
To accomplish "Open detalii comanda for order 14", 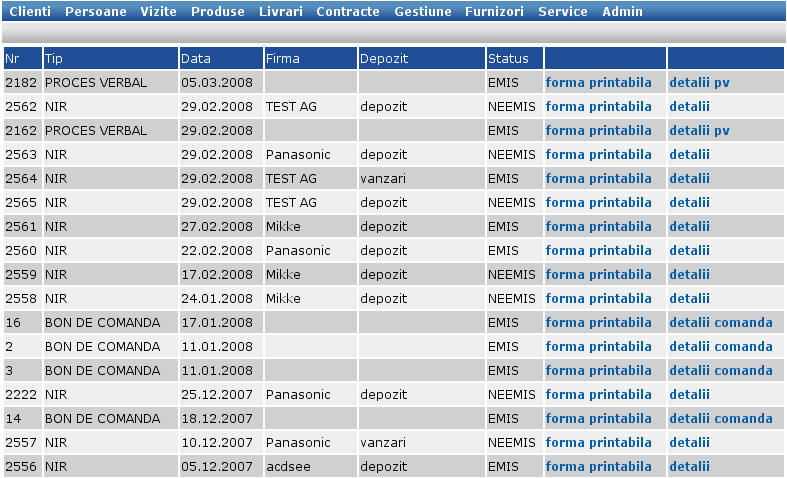I will click(x=721, y=418).
